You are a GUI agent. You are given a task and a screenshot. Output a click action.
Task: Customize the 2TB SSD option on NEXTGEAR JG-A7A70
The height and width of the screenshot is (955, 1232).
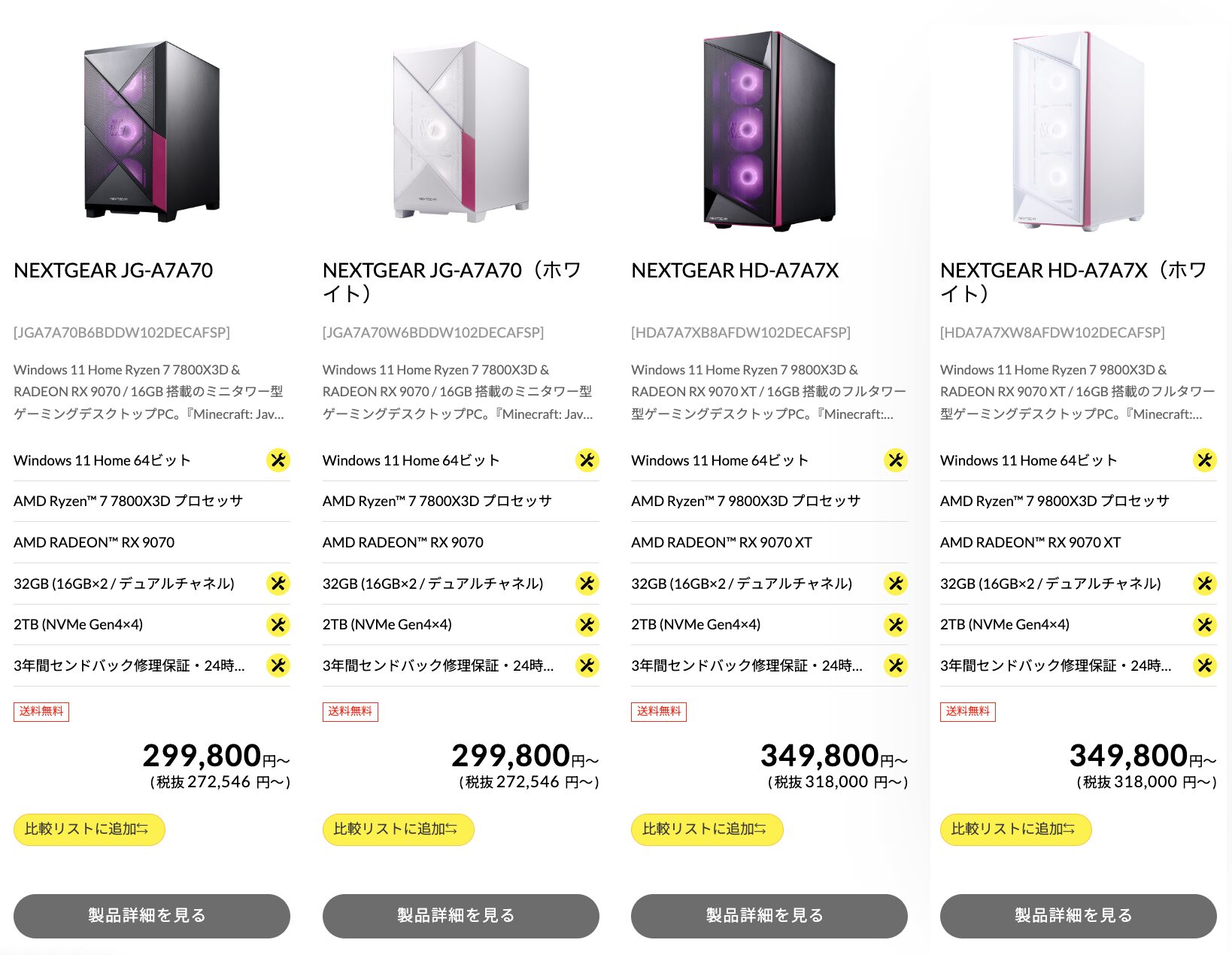(278, 624)
